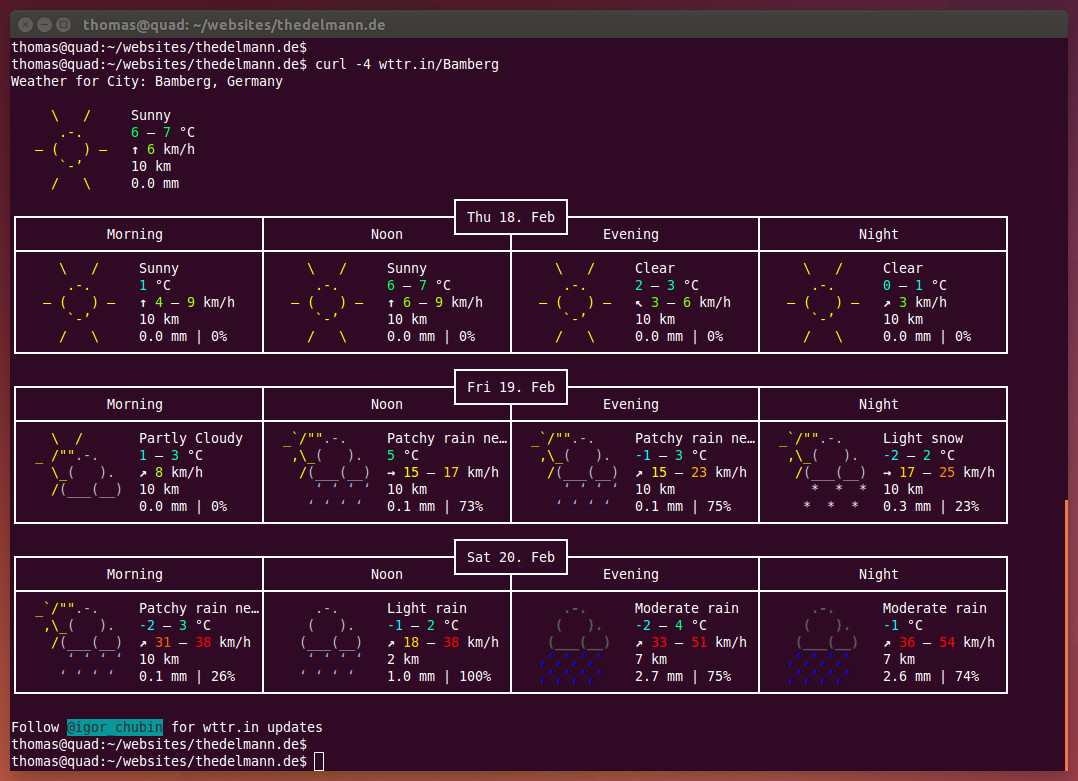The width and height of the screenshot is (1078, 781).
Task: Click the 'Night' header under Fri 19. Feb
Action: pos(879,404)
